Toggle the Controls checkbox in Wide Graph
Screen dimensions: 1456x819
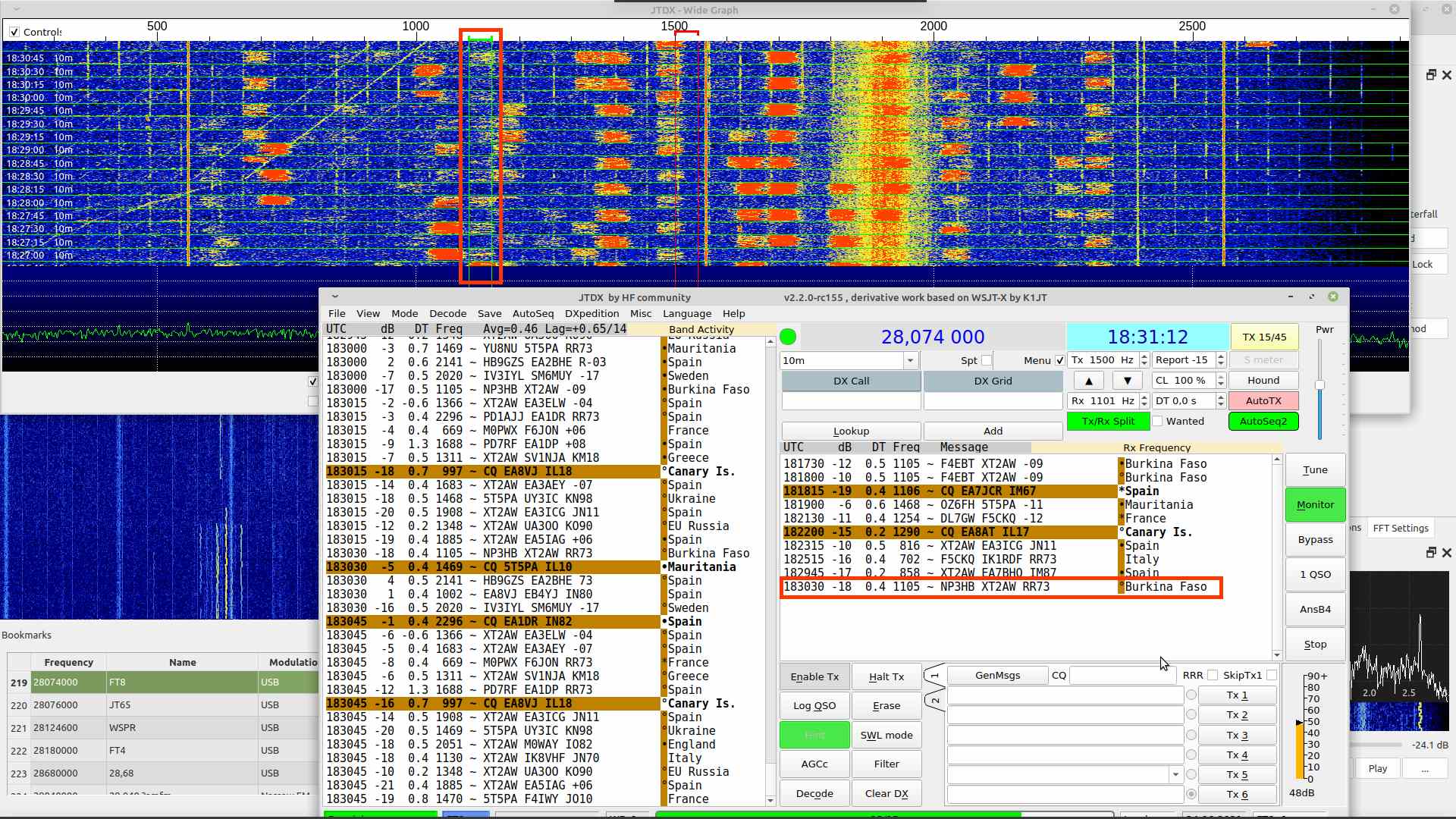pos(14,32)
